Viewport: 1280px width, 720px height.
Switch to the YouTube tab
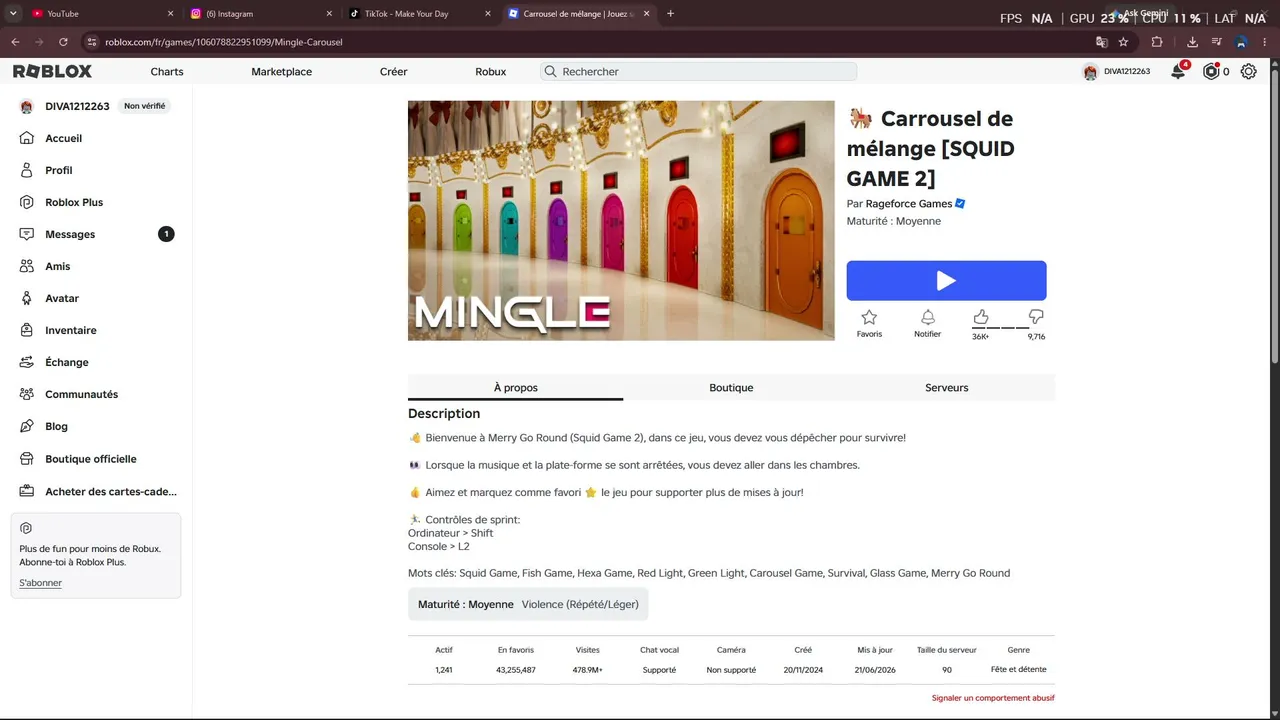point(95,14)
